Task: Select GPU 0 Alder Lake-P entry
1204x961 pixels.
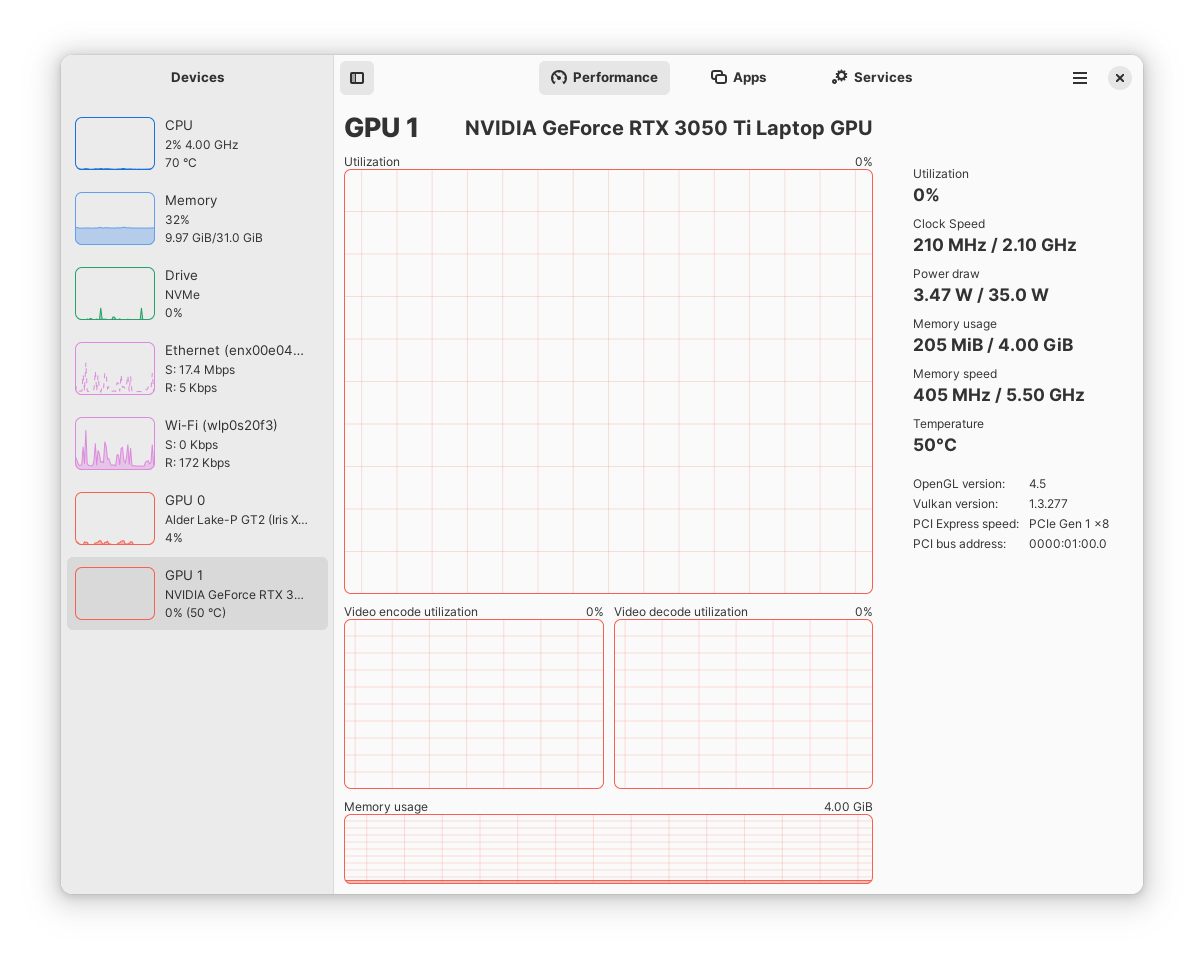Action: point(197,519)
